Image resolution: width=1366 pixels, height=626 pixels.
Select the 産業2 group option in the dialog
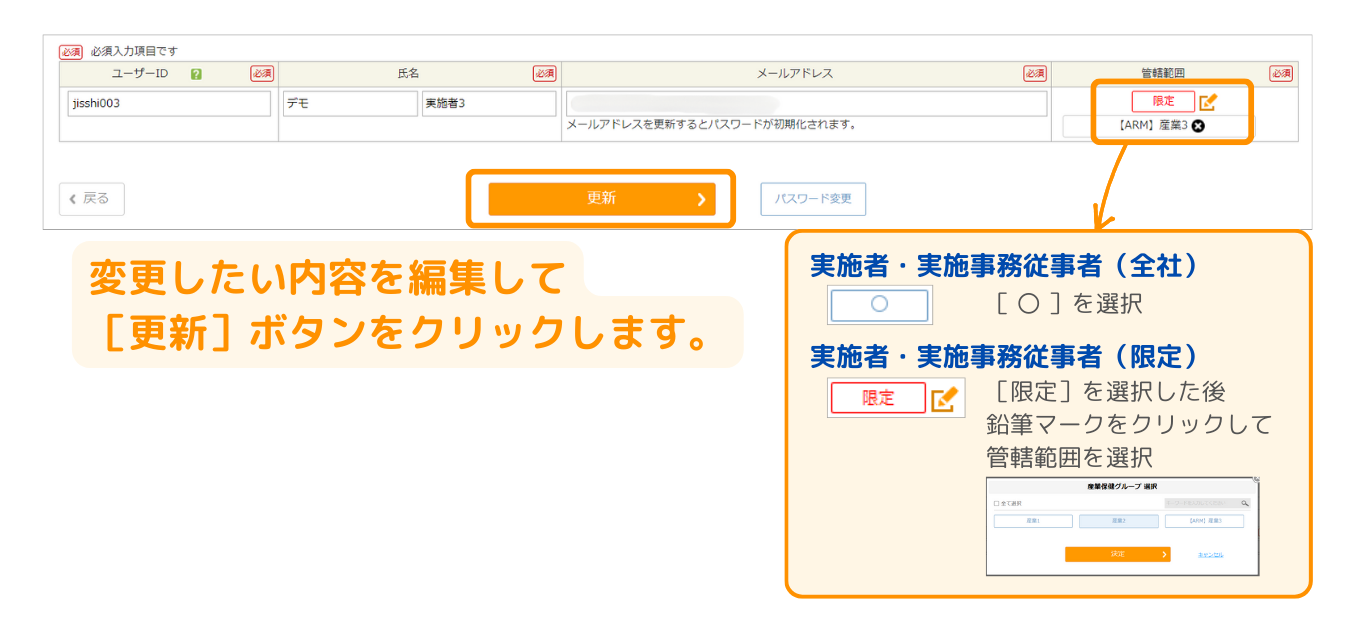[x=1118, y=521]
